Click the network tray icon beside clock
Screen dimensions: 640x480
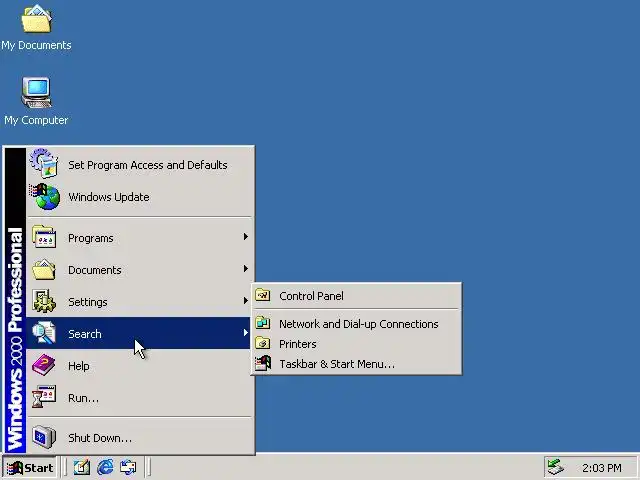556,467
